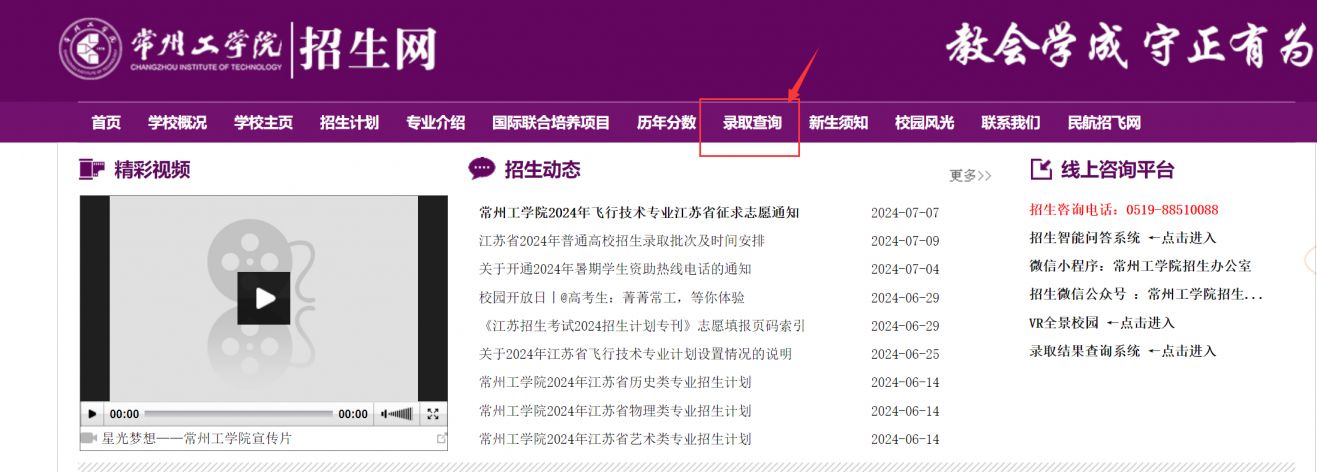The image size is (1317, 472).
Task: Click the small play button in the video controls
Action: (93, 414)
